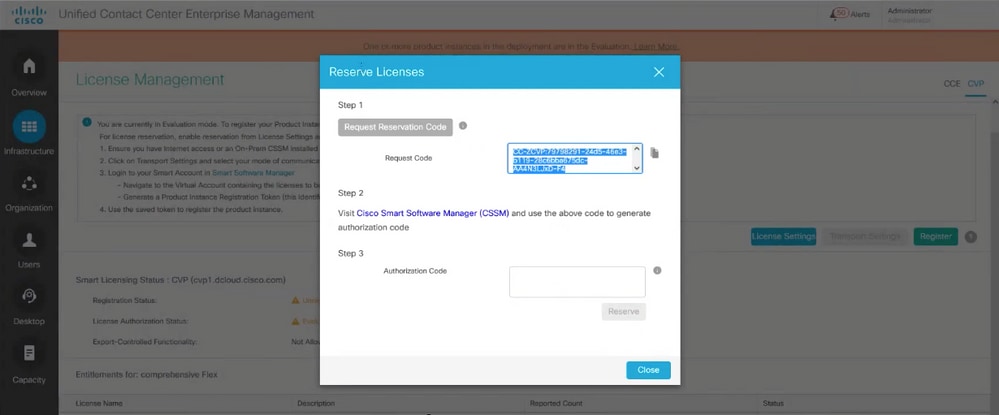Open the Smart Software Manager link in instructions
999x415 pixels.
[254, 173]
